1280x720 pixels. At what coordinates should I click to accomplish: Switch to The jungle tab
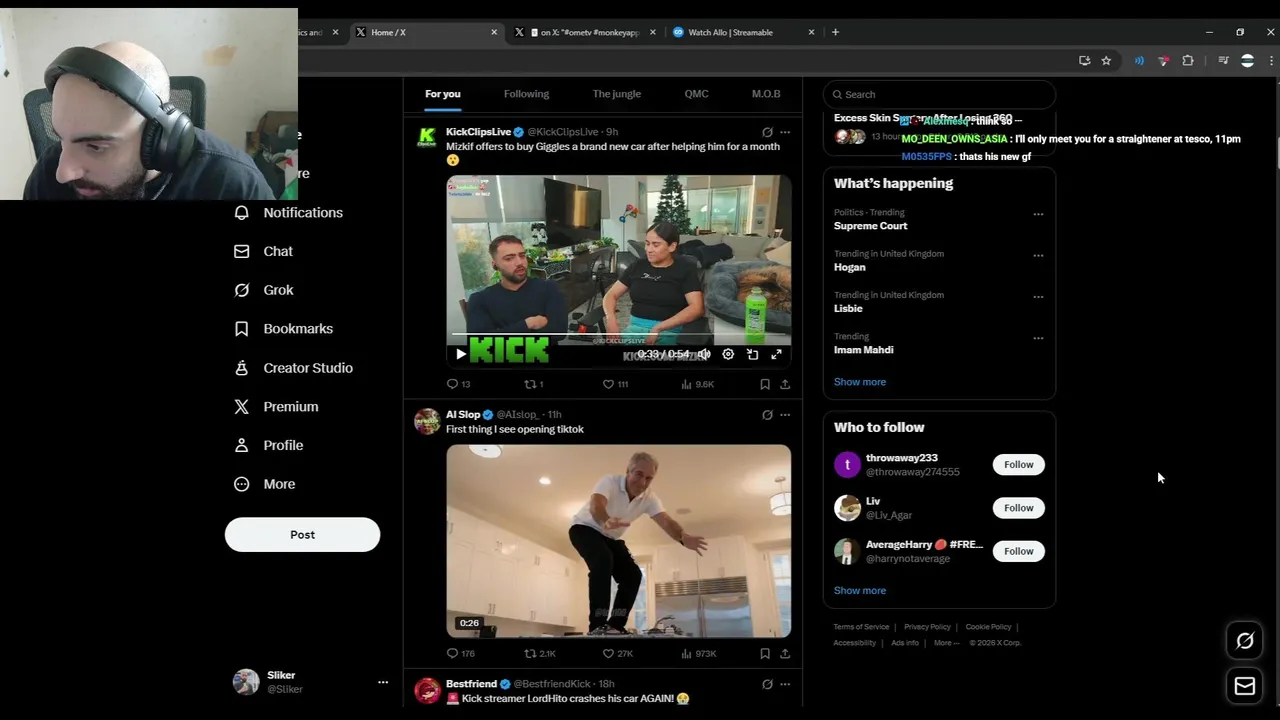(x=616, y=94)
